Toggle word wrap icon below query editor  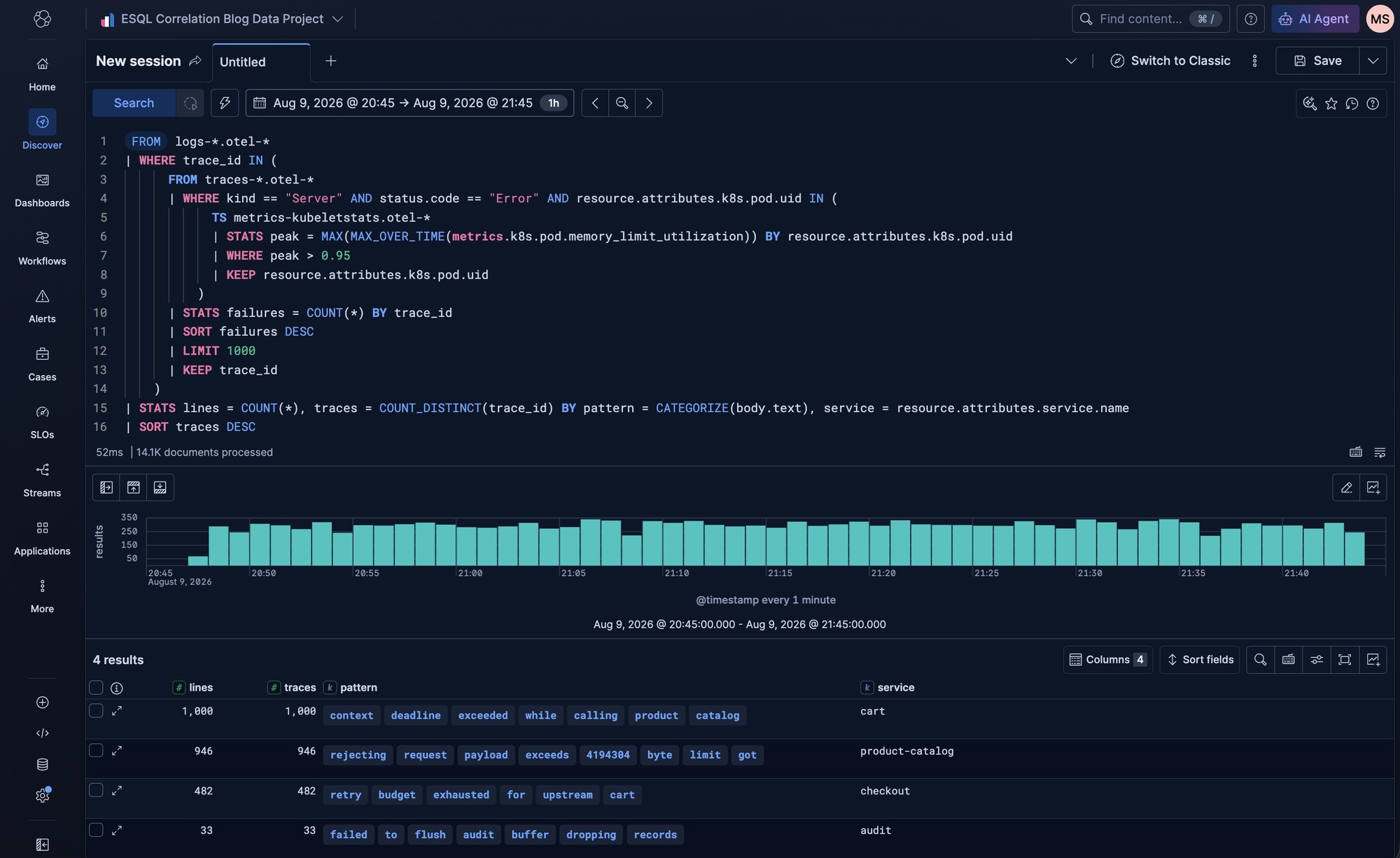click(x=1380, y=452)
